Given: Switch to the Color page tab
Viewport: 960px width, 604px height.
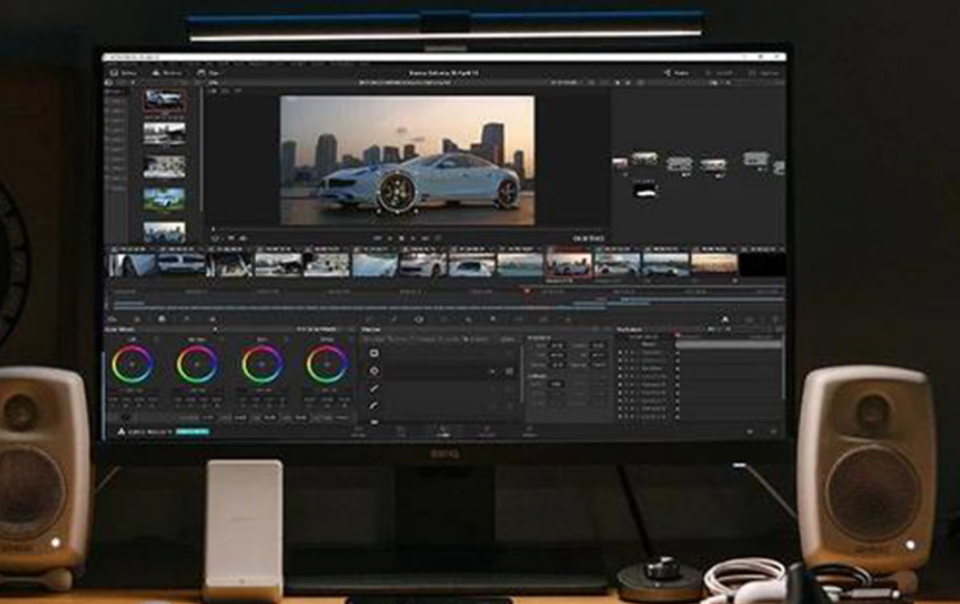Looking at the screenshot, I should [443, 433].
